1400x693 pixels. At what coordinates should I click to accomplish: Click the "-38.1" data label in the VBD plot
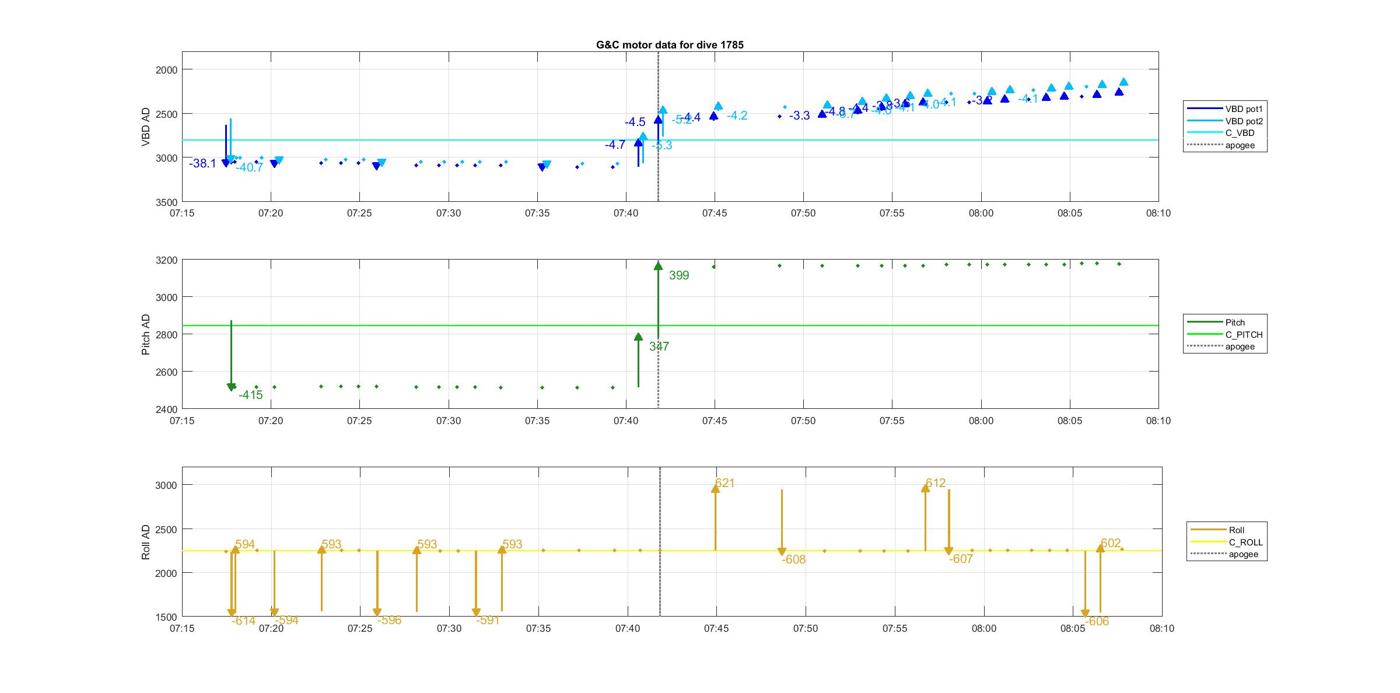[x=203, y=163]
